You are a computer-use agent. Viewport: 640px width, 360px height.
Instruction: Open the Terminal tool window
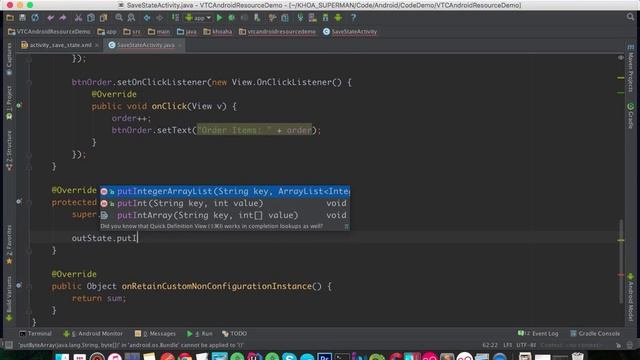point(36,334)
